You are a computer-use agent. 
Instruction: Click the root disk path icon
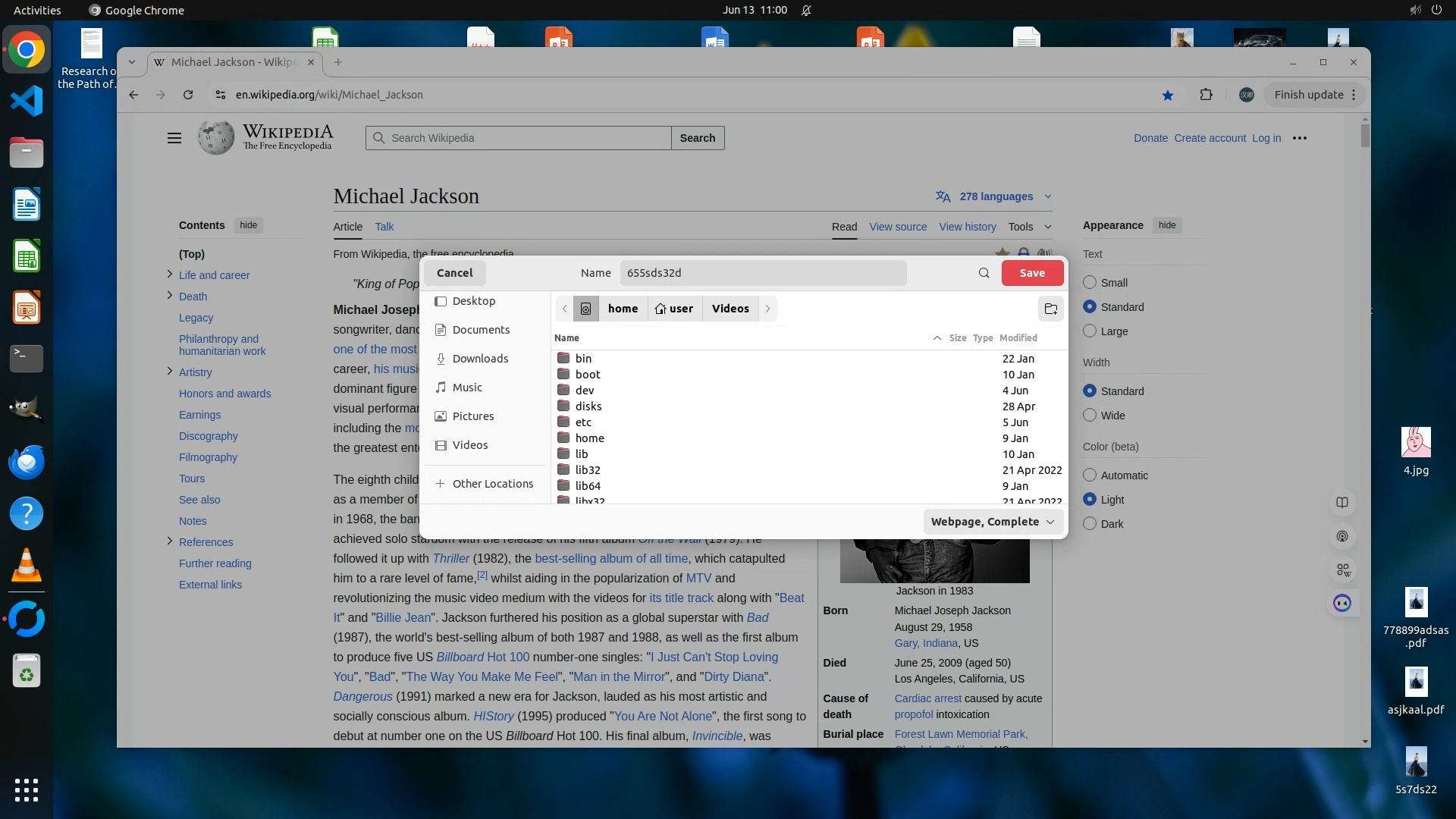pyautogui.click(x=585, y=309)
